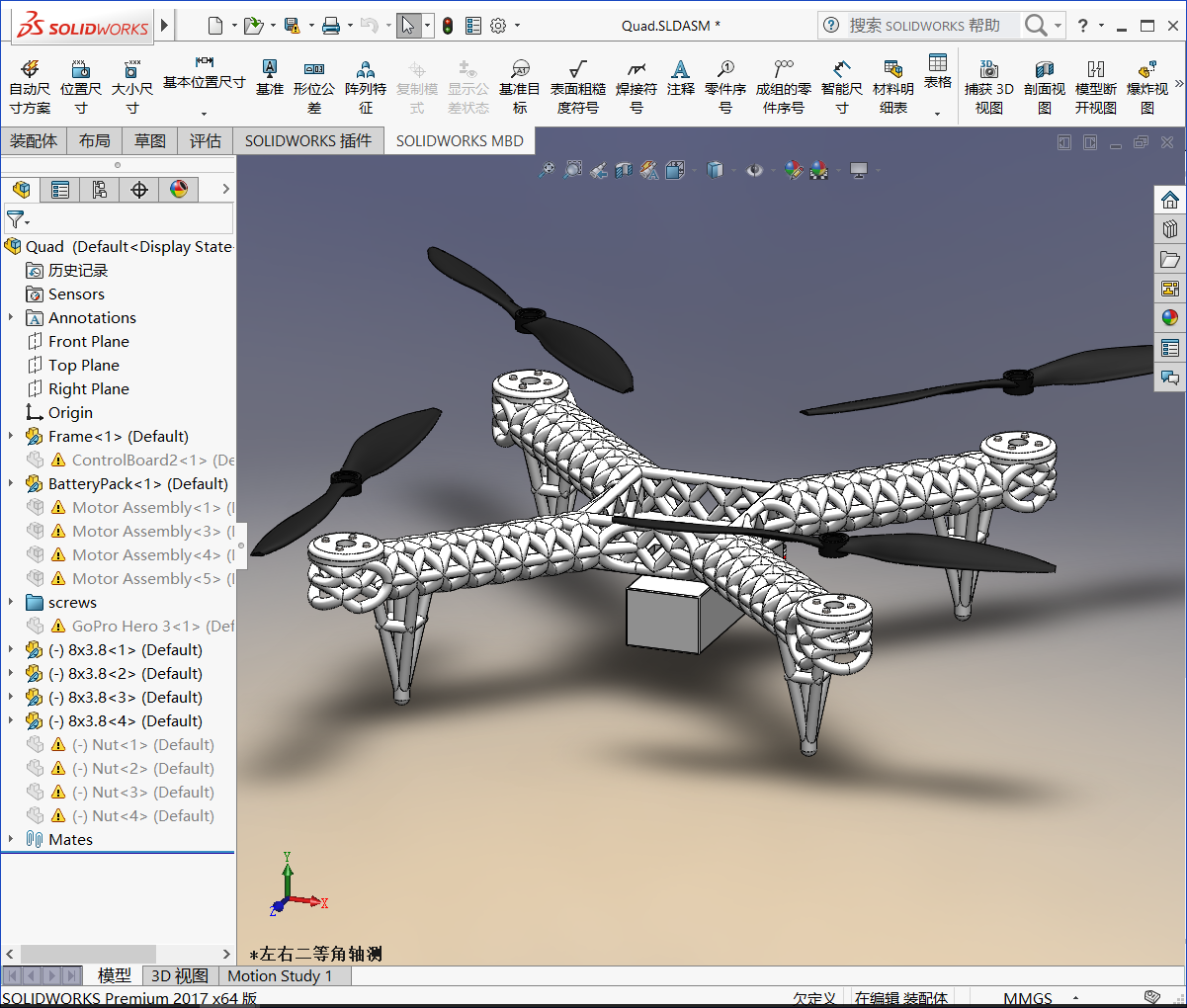The height and width of the screenshot is (1008, 1187).
Task: Open the Options gear icon
Action: click(x=499, y=26)
